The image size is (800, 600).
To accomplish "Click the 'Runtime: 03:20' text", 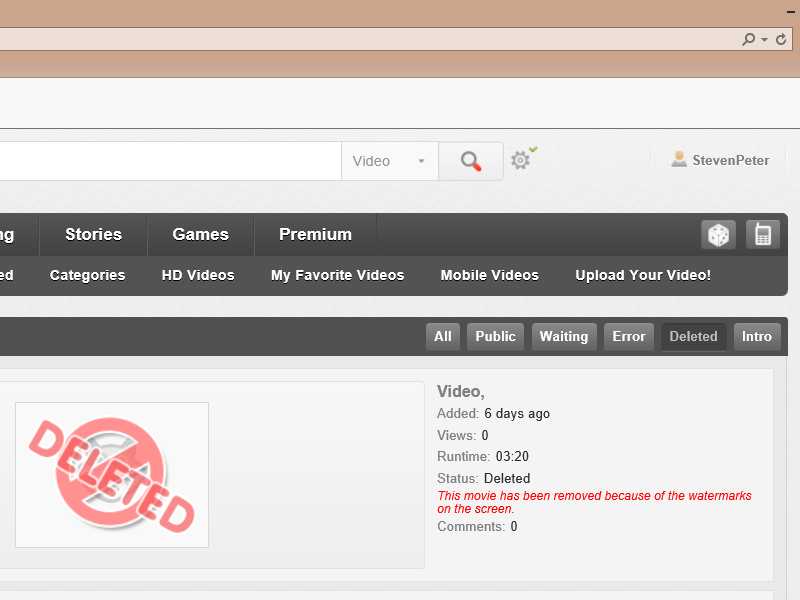I will (483, 456).
